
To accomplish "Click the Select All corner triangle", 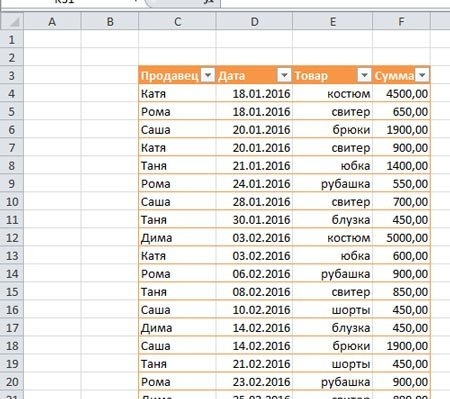I will [12, 22].
